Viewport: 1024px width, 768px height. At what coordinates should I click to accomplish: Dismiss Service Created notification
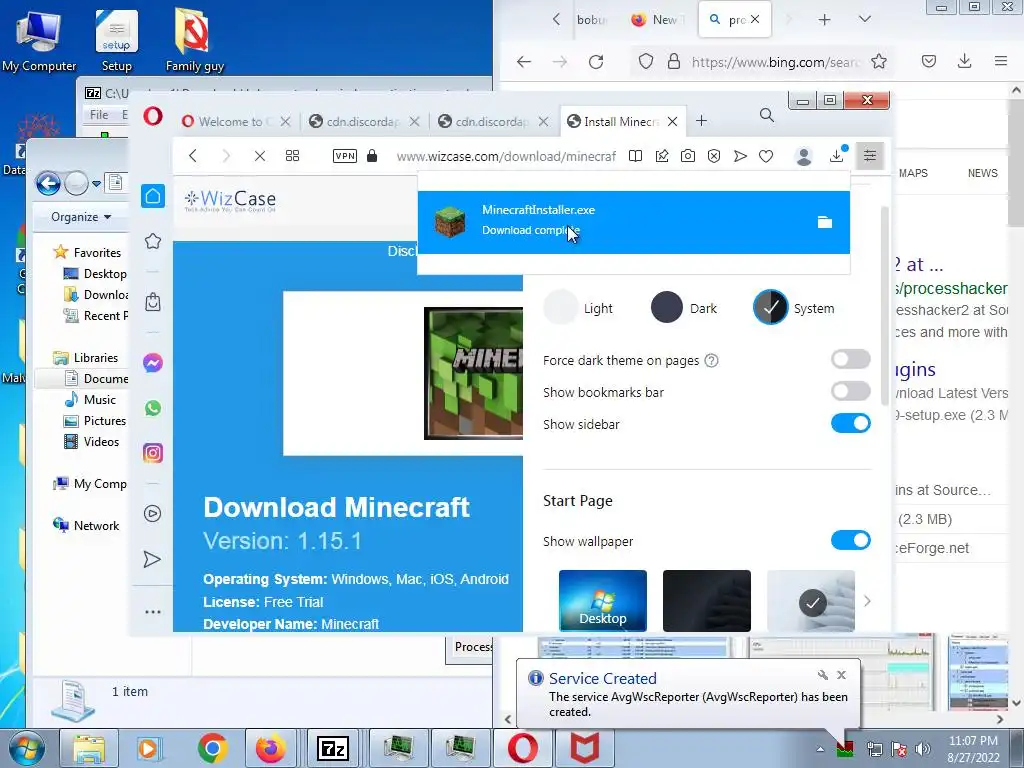[x=841, y=675]
